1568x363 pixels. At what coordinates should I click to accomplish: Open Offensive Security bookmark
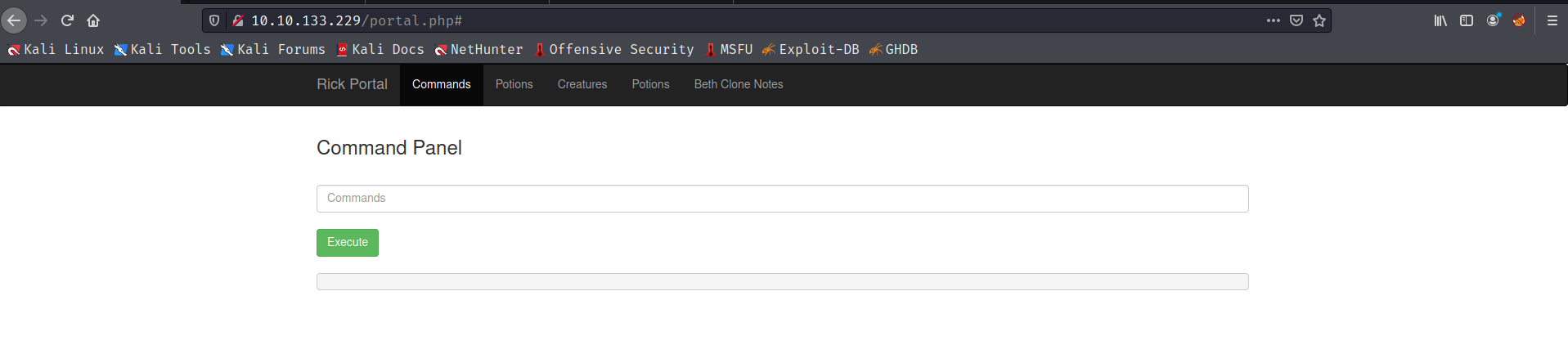pyautogui.click(x=614, y=50)
